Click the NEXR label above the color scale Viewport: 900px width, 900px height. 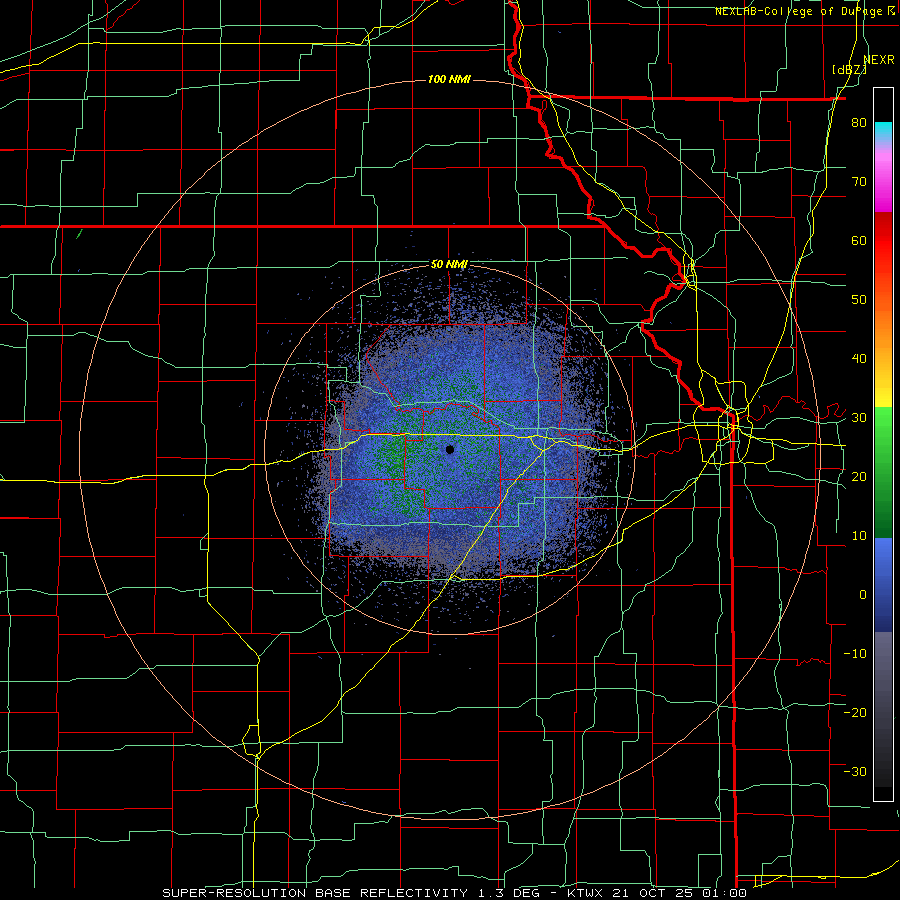(879, 60)
